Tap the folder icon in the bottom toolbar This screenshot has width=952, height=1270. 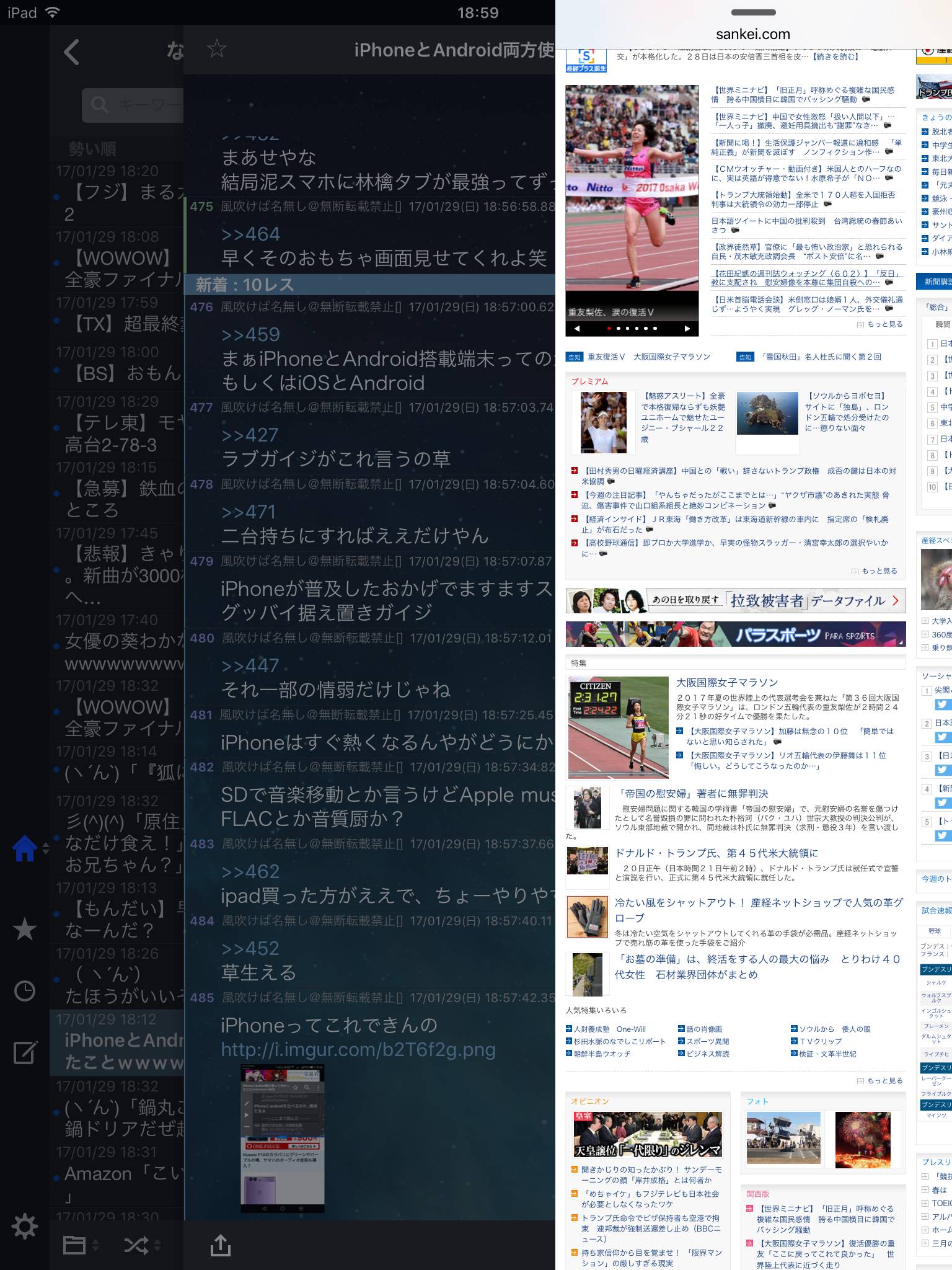point(74,1245)
